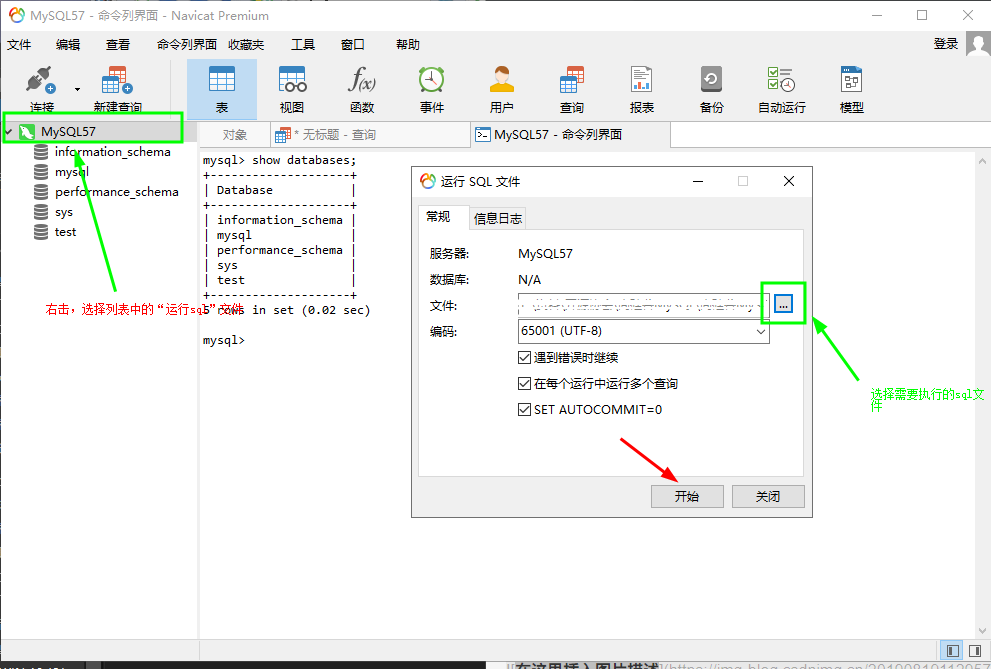Open the 文件 menu
This screenshot has width=991, height=669.
pos(19,45)
